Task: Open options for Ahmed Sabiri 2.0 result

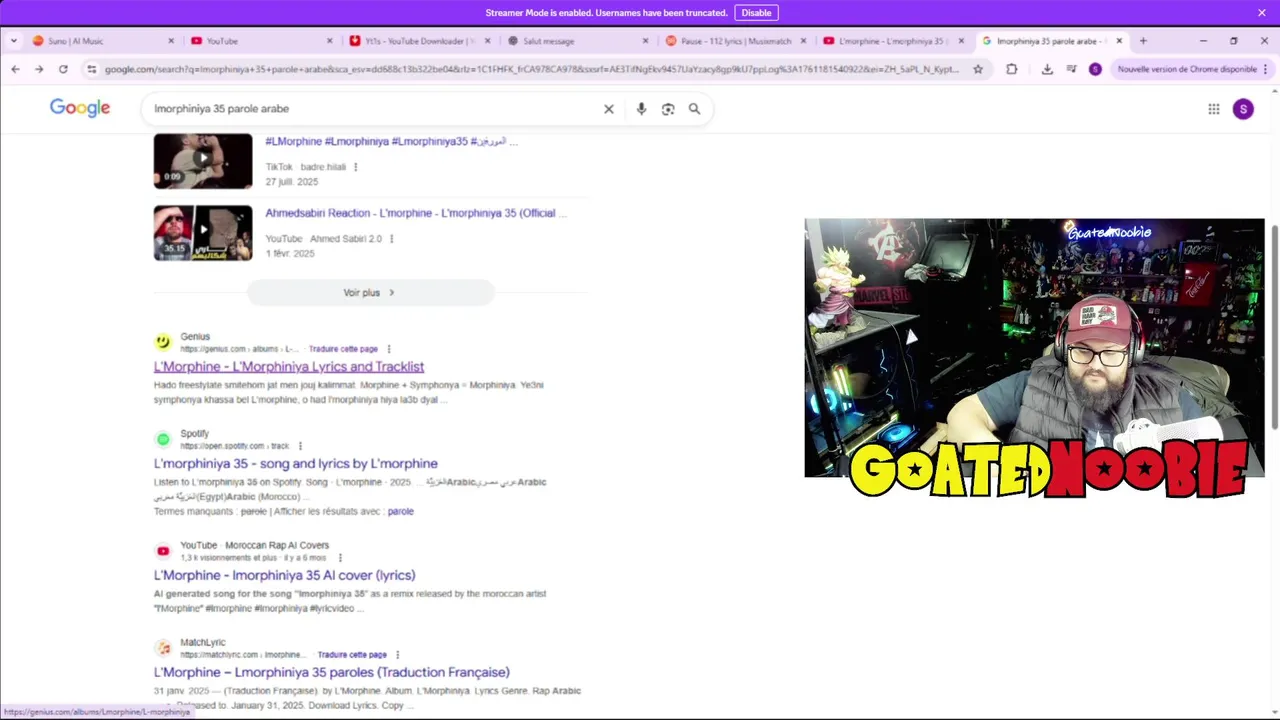Action: (391, 239)
